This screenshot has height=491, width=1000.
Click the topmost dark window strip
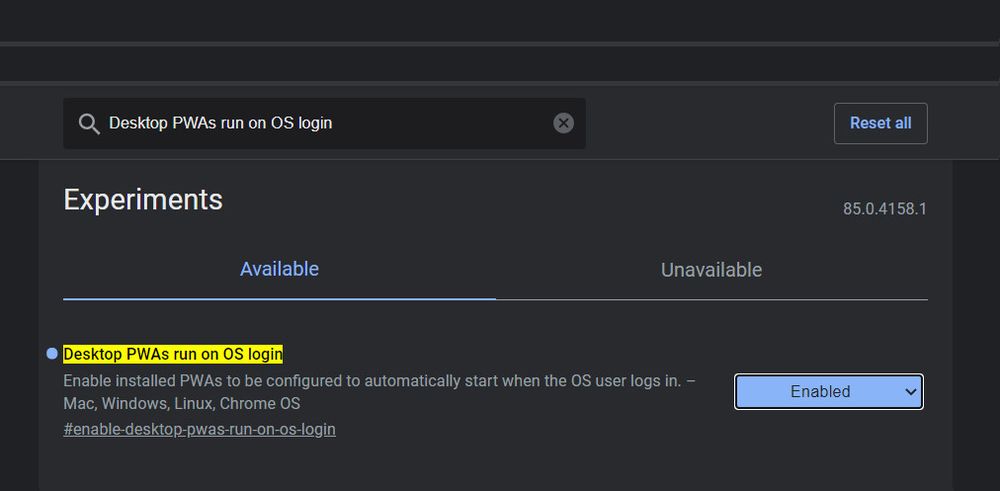500,20
